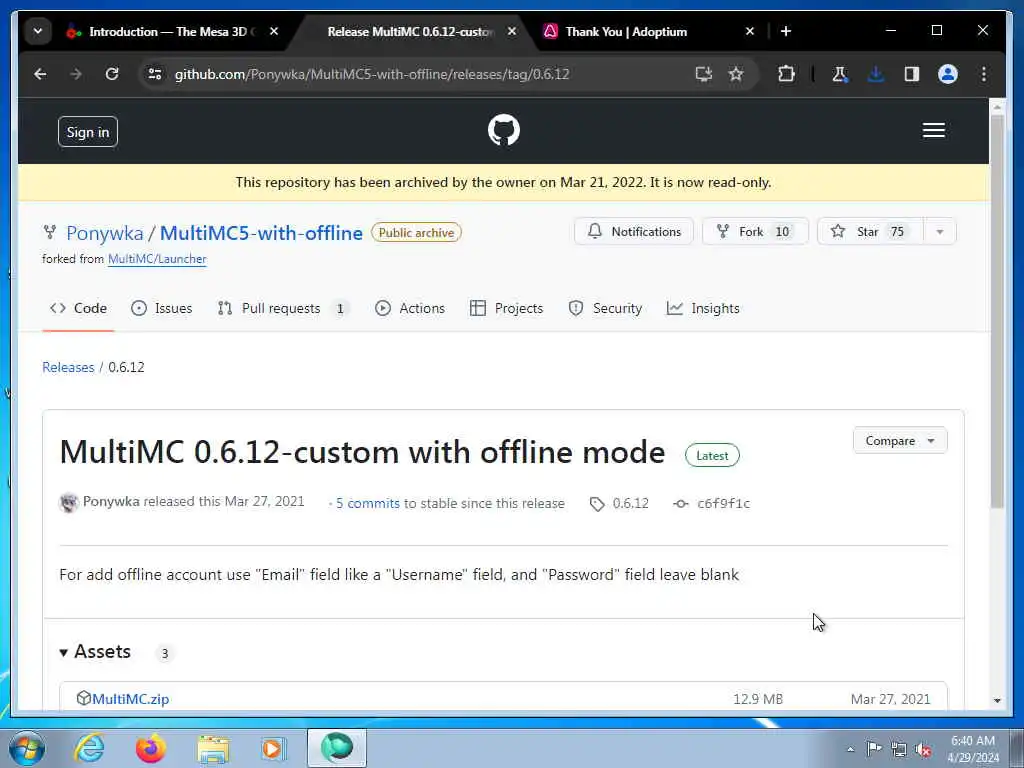Select the Pull requests tab

[x=283, y=308]
